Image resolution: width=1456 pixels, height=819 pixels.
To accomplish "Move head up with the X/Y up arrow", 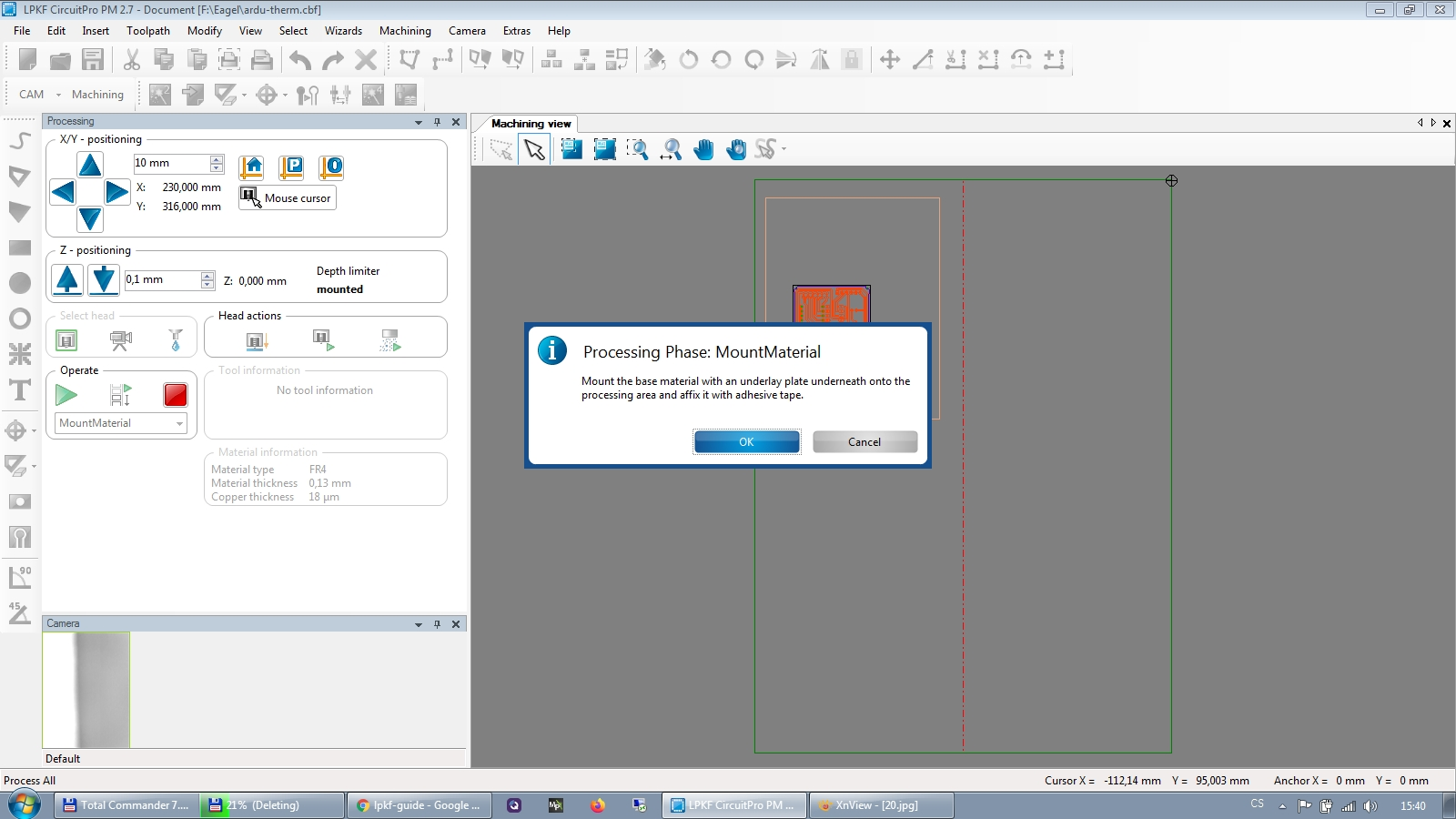I will (x=90, y=165).
